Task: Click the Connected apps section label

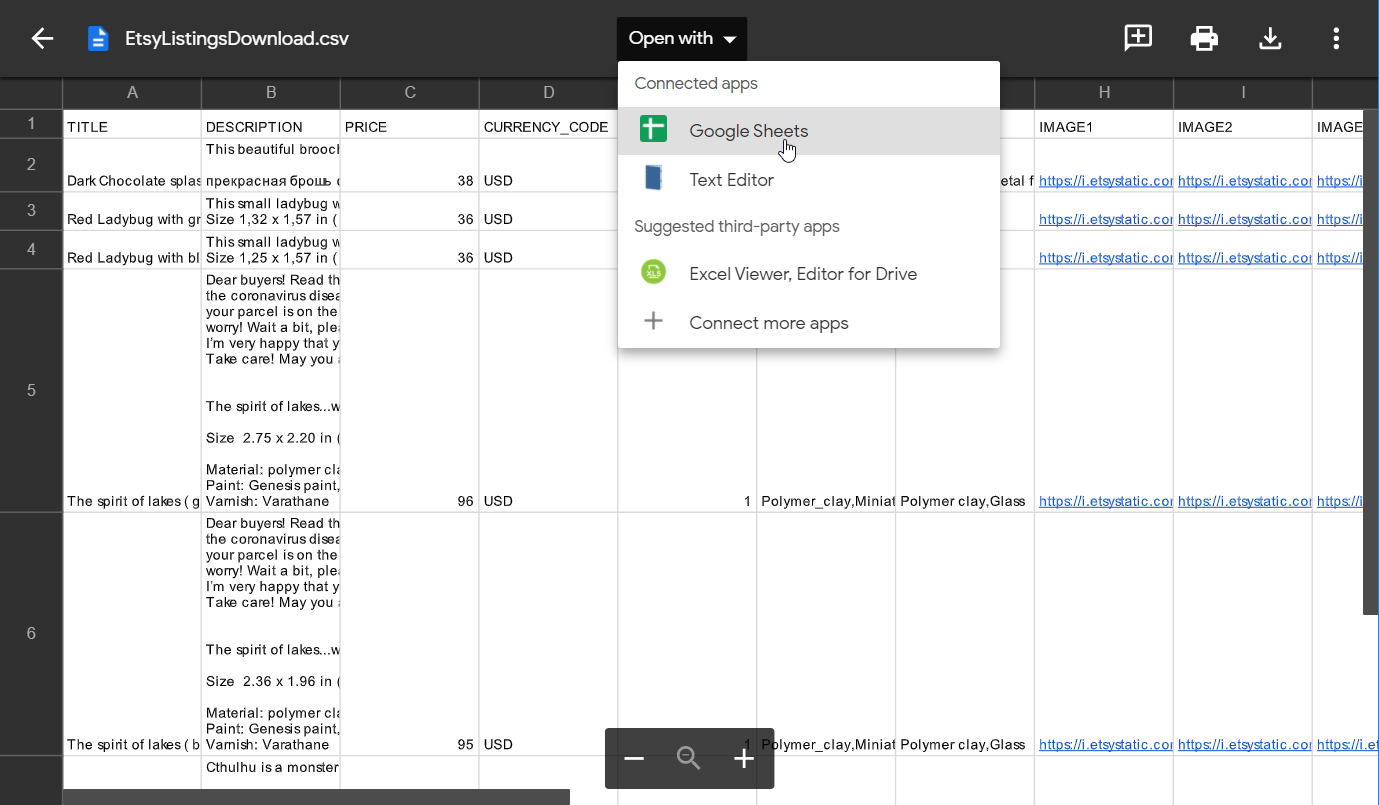Action: coord(696,83)
